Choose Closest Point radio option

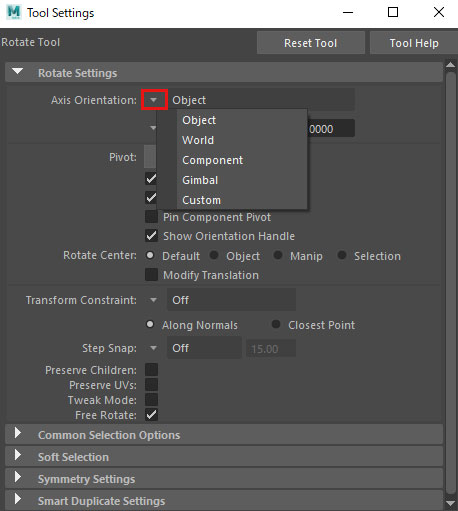tap(276, 324)
